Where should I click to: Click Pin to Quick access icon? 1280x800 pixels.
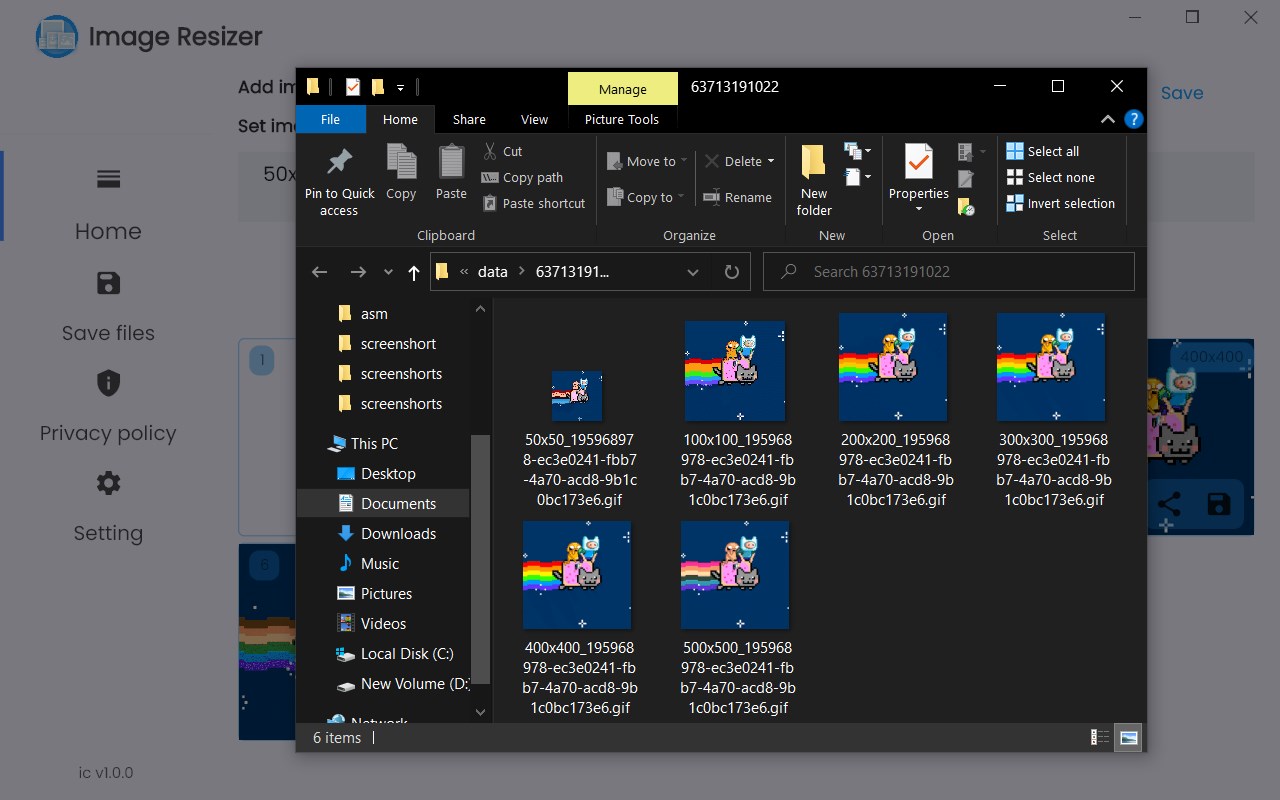(339, 180)
